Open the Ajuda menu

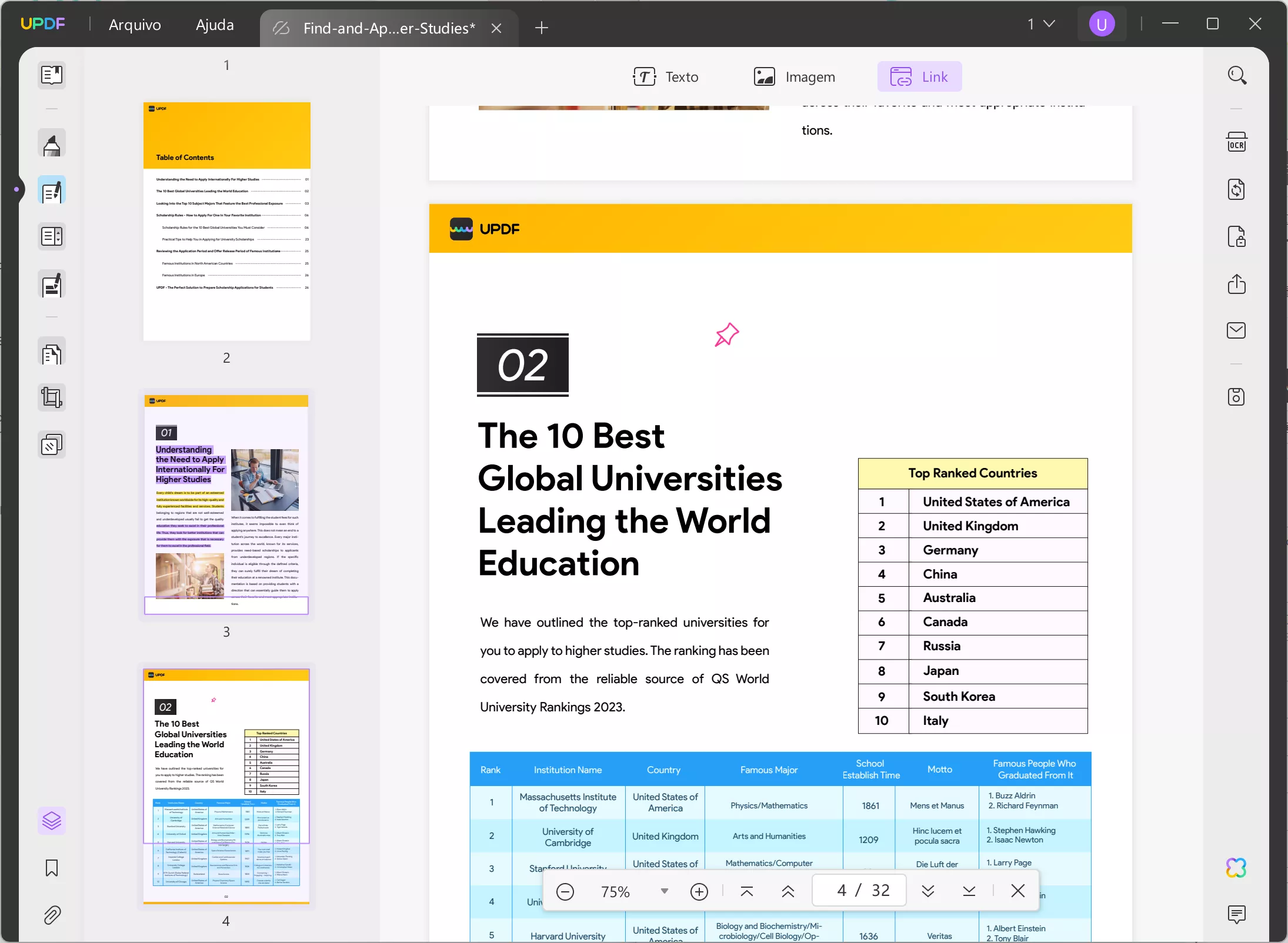point(215,25)
